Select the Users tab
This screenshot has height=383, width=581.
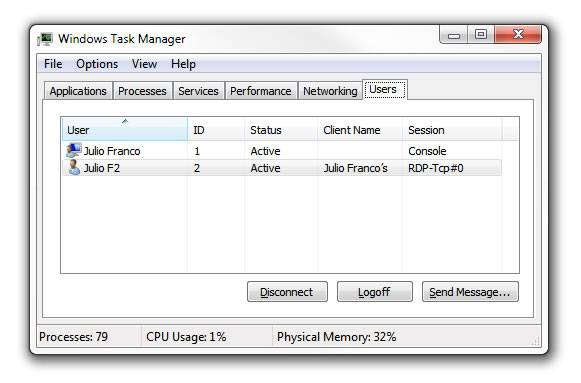pos(385,89)
